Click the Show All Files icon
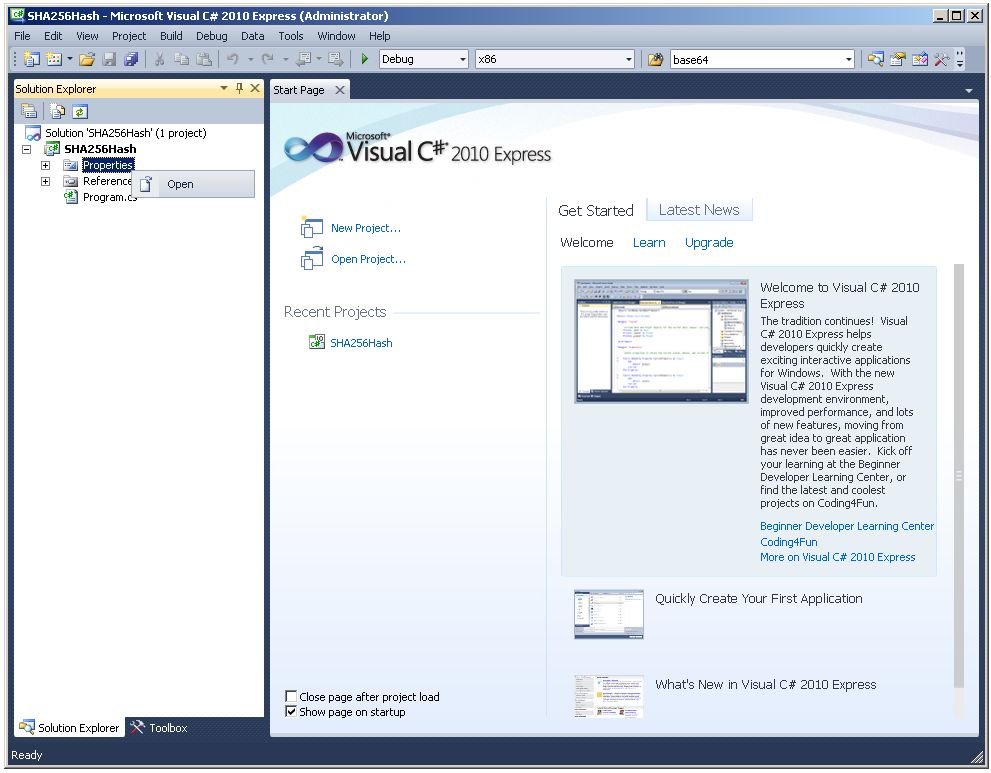Viewport: 991px width, 773px height. tap(58, 112)
